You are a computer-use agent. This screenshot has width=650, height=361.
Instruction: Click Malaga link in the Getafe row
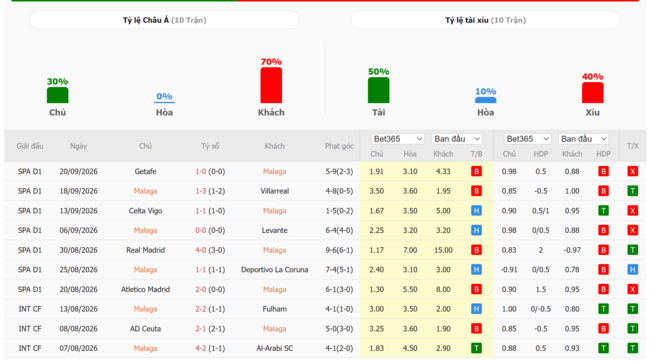274,172
